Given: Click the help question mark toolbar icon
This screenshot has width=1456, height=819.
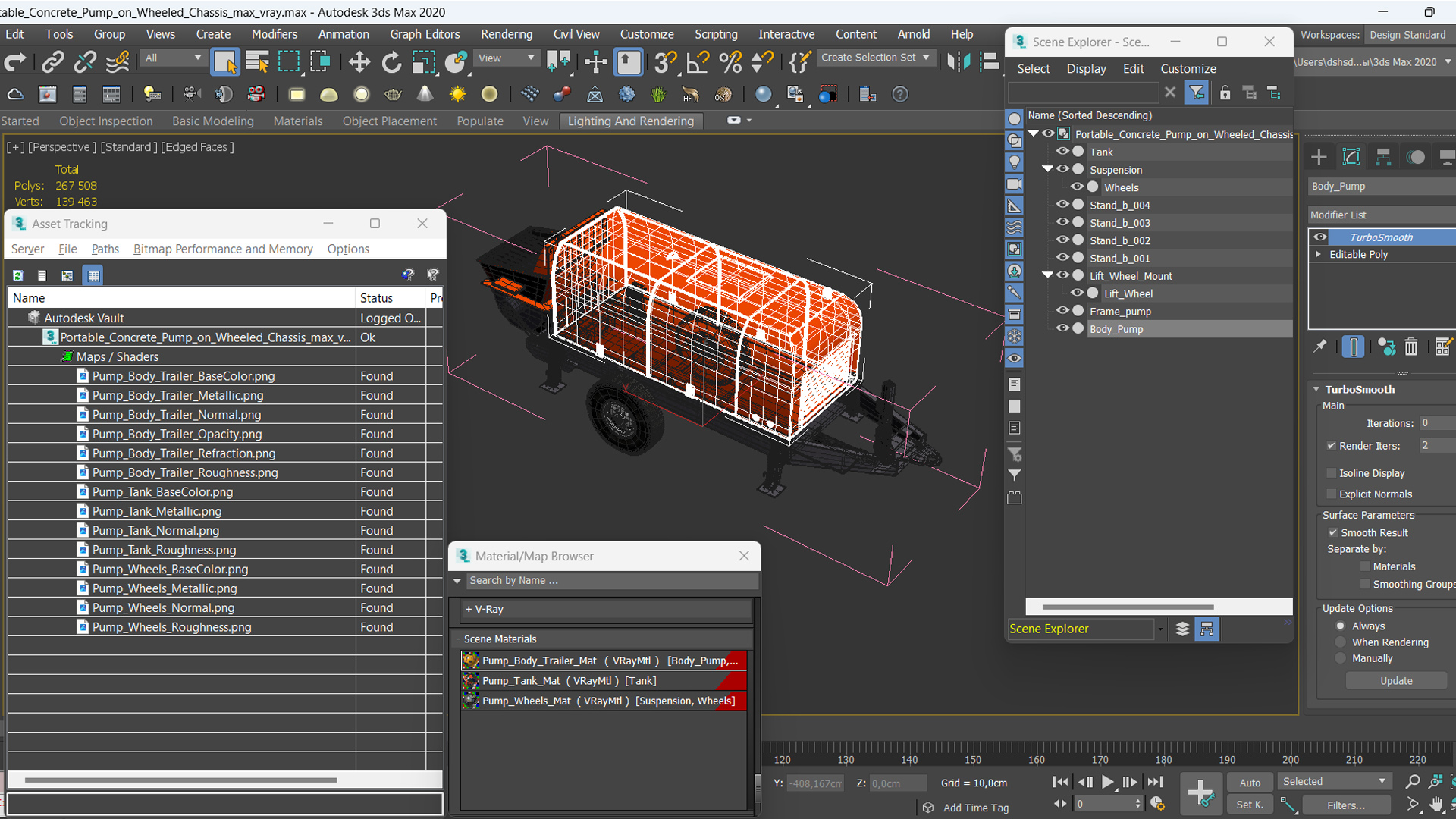Looking at the screenshot, I should pos(900,94).
